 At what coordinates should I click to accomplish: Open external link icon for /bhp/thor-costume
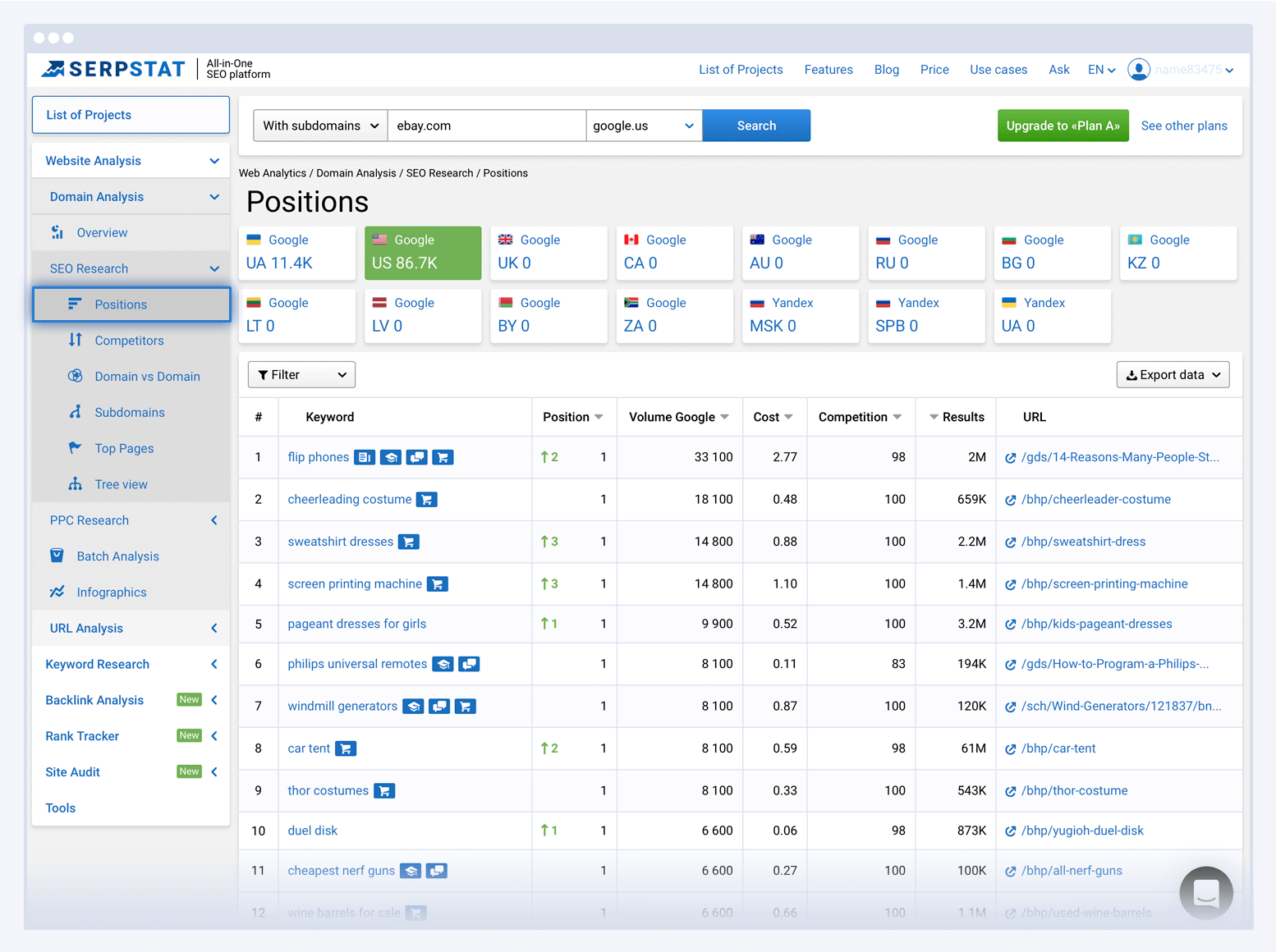click(x=1011, y=791)
